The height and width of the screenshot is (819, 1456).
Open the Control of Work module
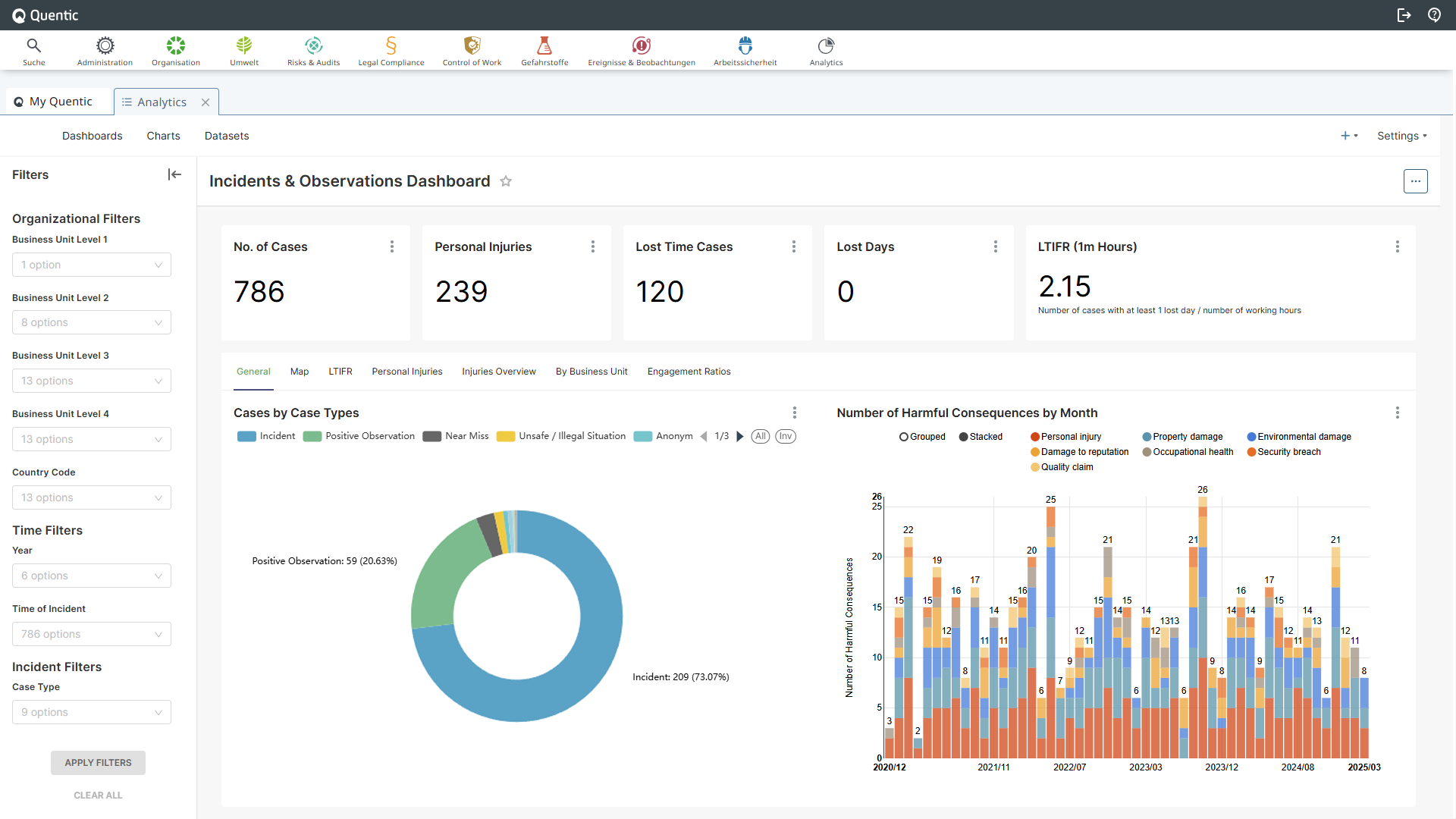coord(472,51)
